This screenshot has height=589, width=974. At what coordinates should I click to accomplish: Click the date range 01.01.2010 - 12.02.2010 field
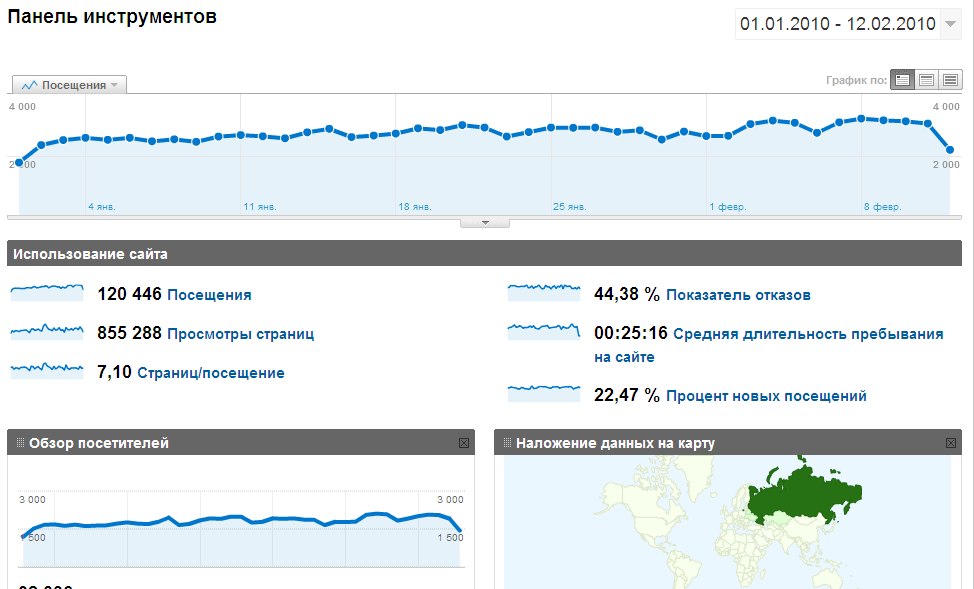tap(836, 24)
